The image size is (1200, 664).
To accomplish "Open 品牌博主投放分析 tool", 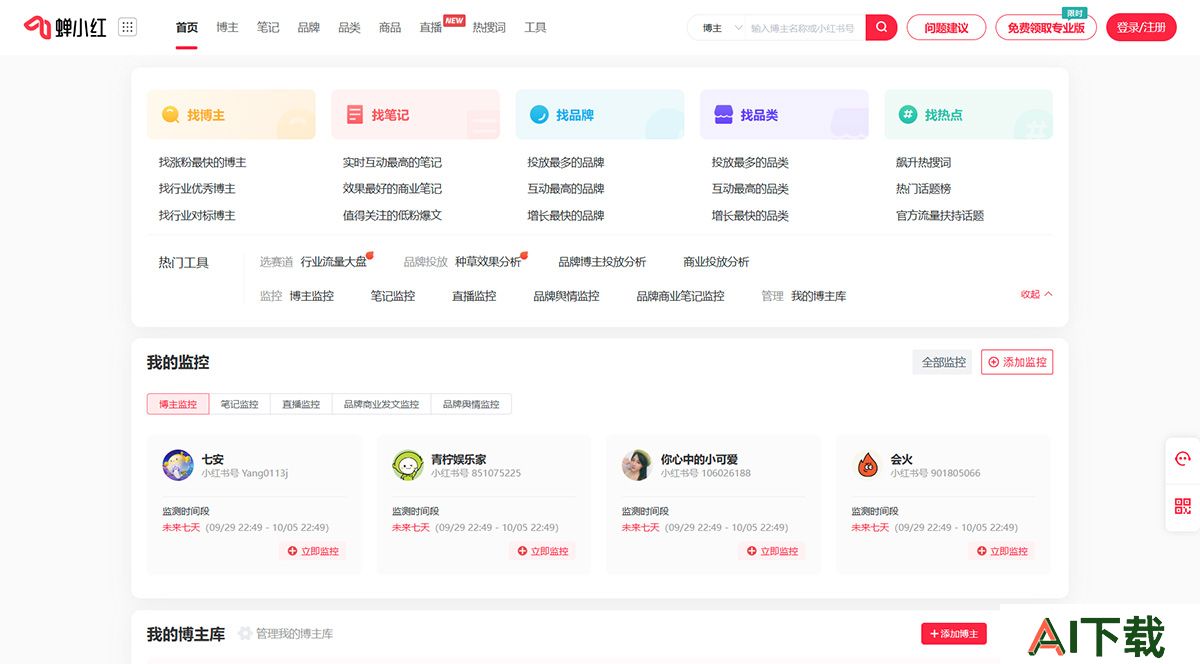I will (602, 262).
